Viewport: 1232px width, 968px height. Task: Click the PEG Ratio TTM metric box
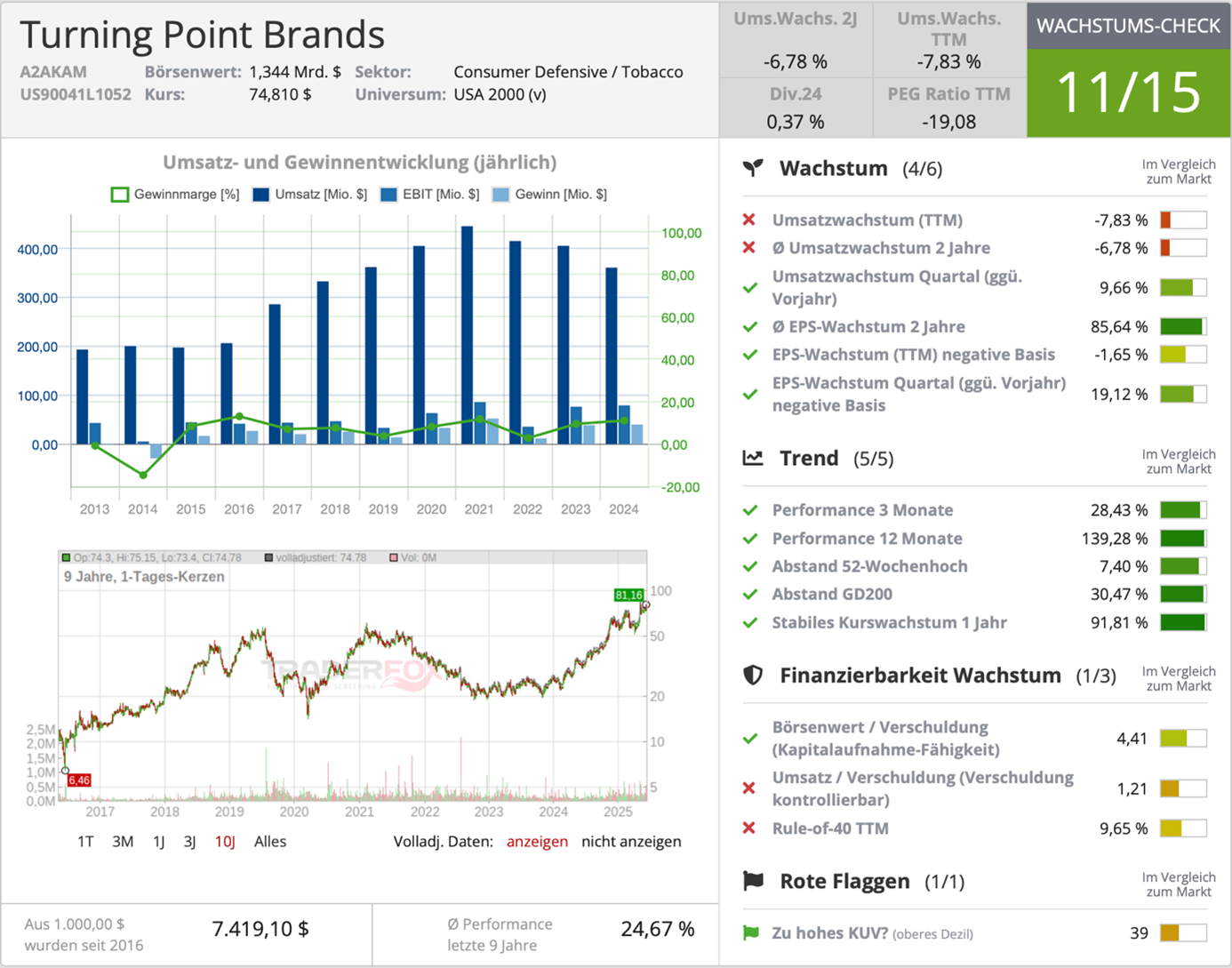pyautogui.click(x=949, y=108)
